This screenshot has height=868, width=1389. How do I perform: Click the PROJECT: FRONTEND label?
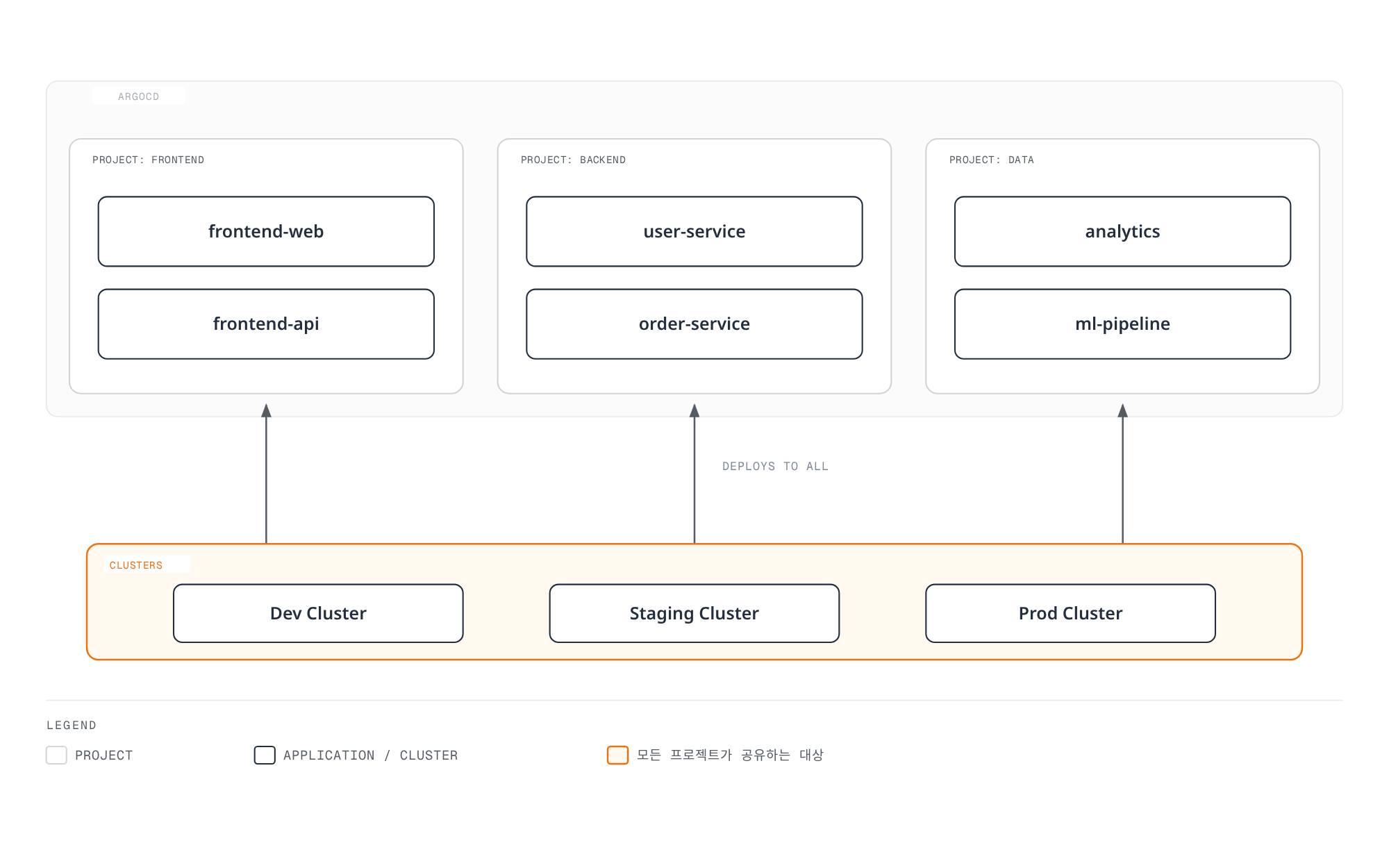[x=148, y=160]
